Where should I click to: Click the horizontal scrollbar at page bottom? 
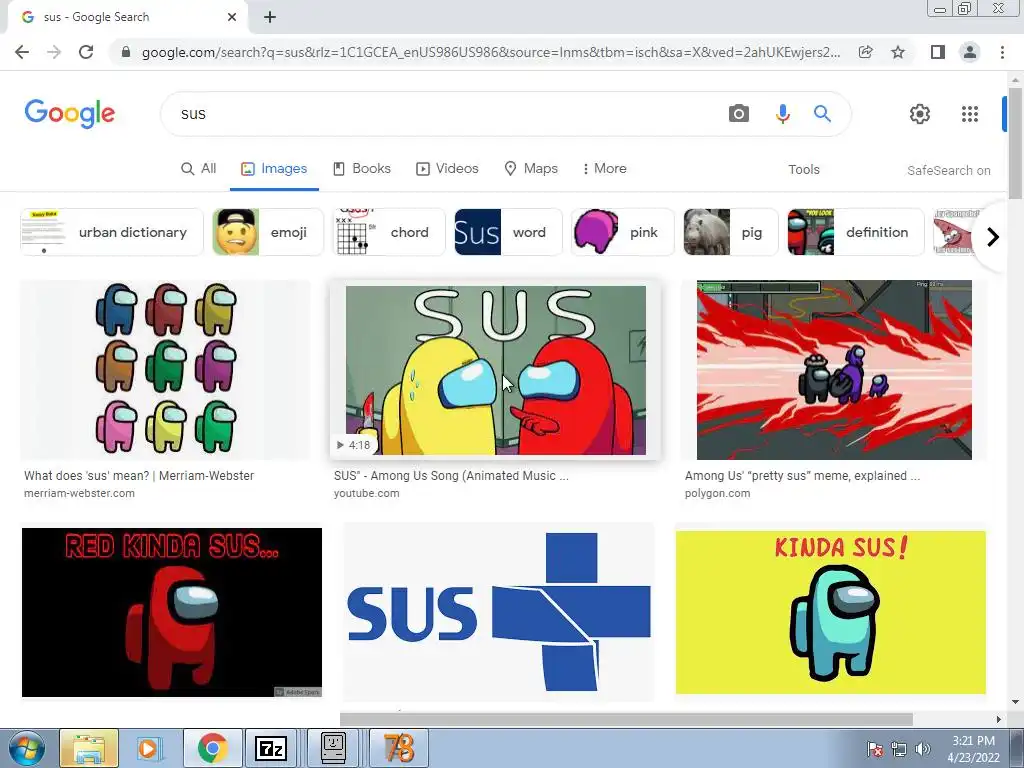[626, 719]
